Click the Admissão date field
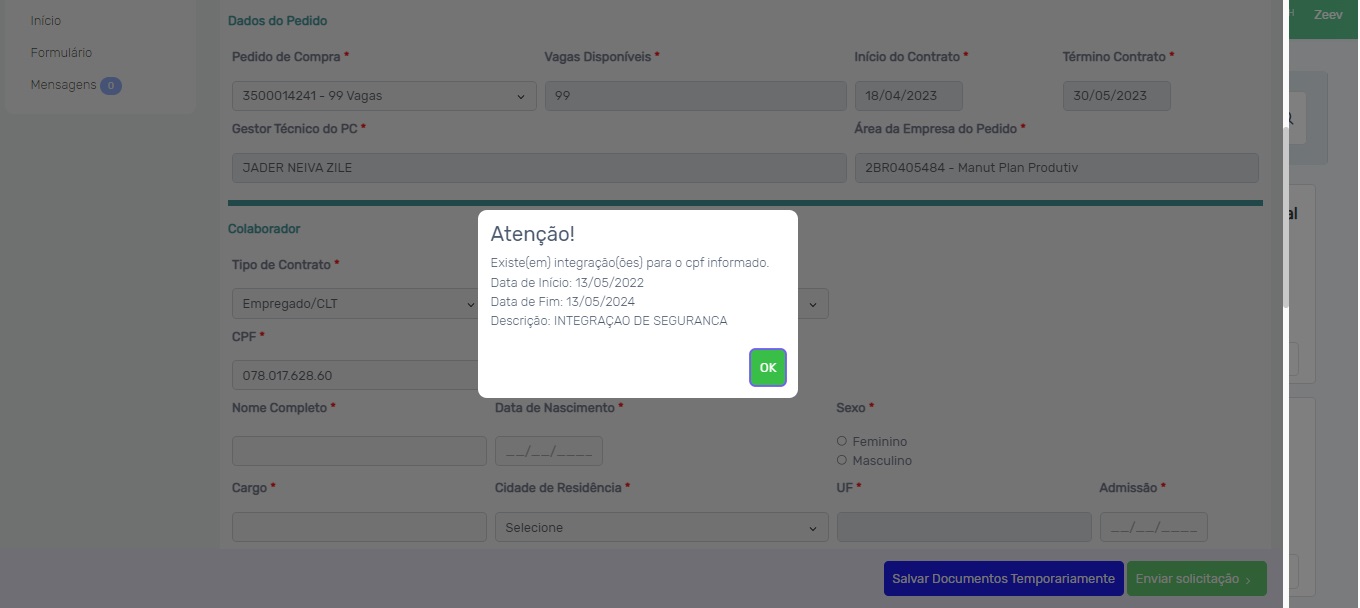This screenshot has height=608, width=1360. pos(1153,527)
